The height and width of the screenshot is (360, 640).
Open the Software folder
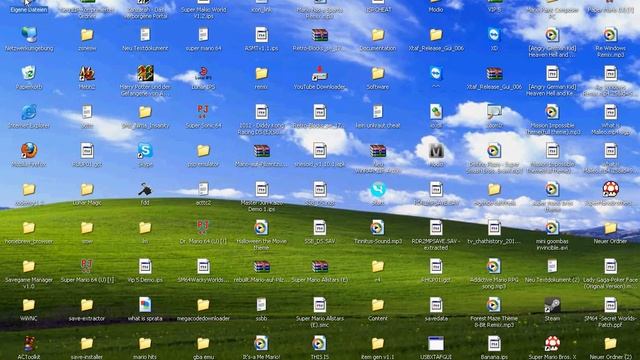click(x=378, y=73)
